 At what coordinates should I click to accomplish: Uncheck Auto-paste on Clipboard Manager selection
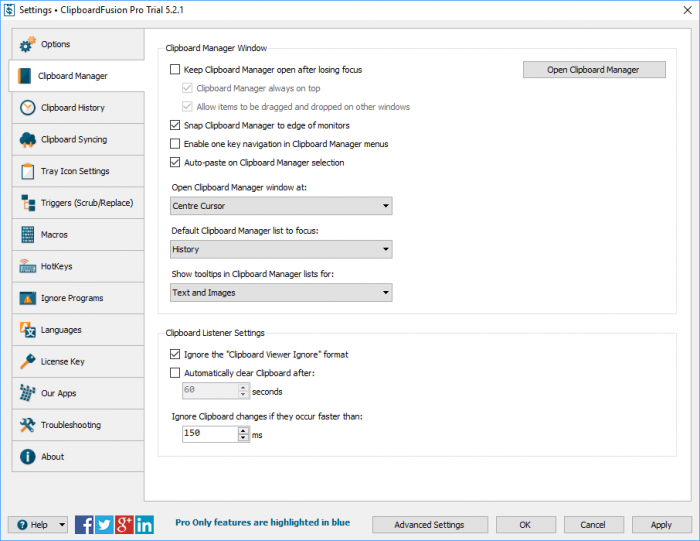point(175,162)
